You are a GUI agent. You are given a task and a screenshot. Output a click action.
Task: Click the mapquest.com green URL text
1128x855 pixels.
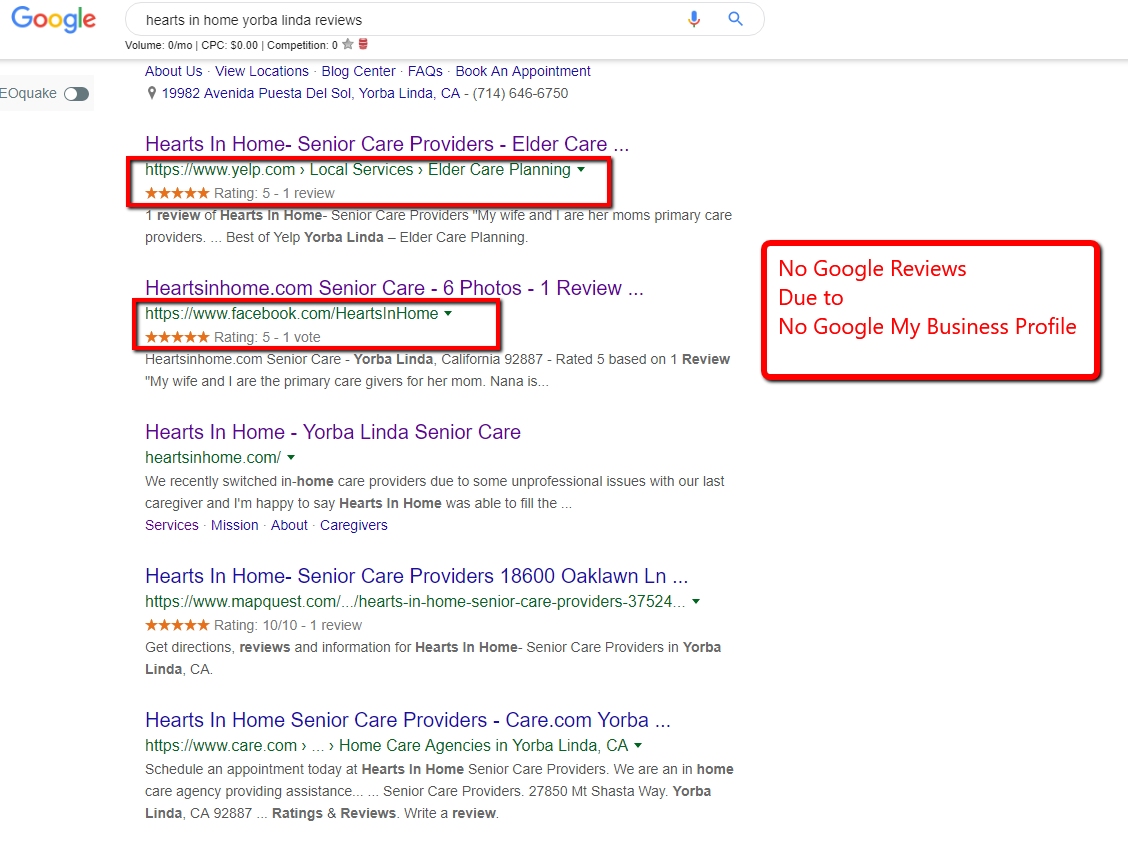coord(415,601)
